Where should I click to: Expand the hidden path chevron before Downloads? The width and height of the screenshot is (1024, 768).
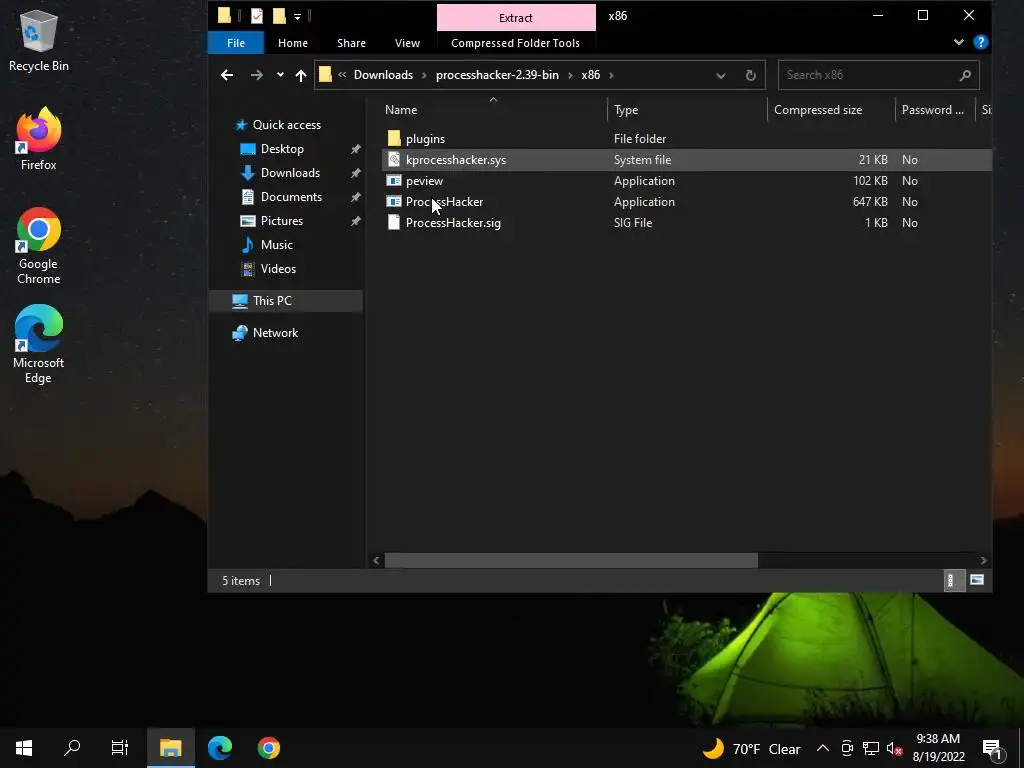[342, 75]
